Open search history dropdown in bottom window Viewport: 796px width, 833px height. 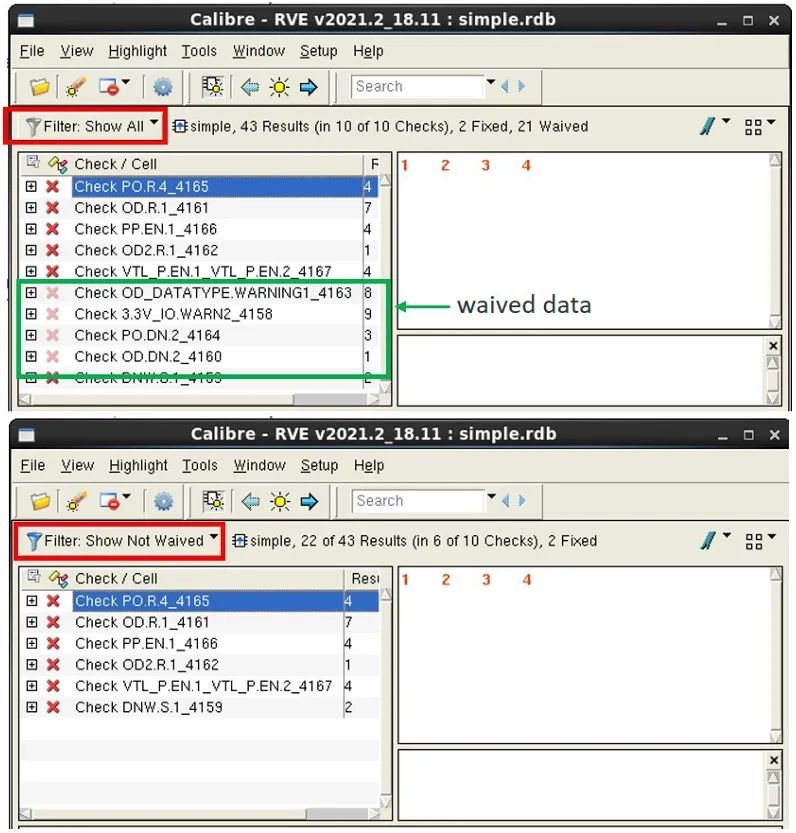[x=492, y=496]
